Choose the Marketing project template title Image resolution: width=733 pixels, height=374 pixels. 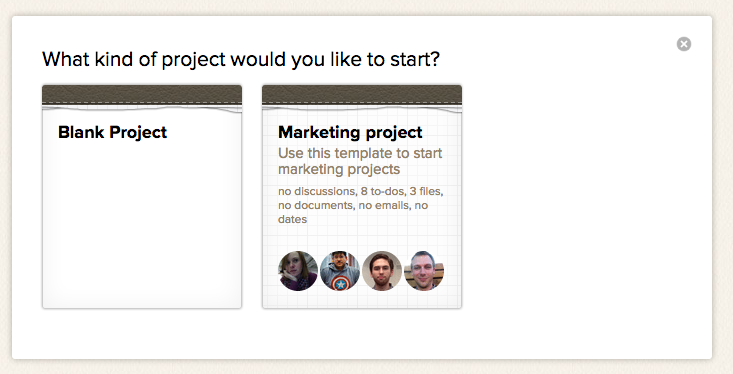(350, 132)
